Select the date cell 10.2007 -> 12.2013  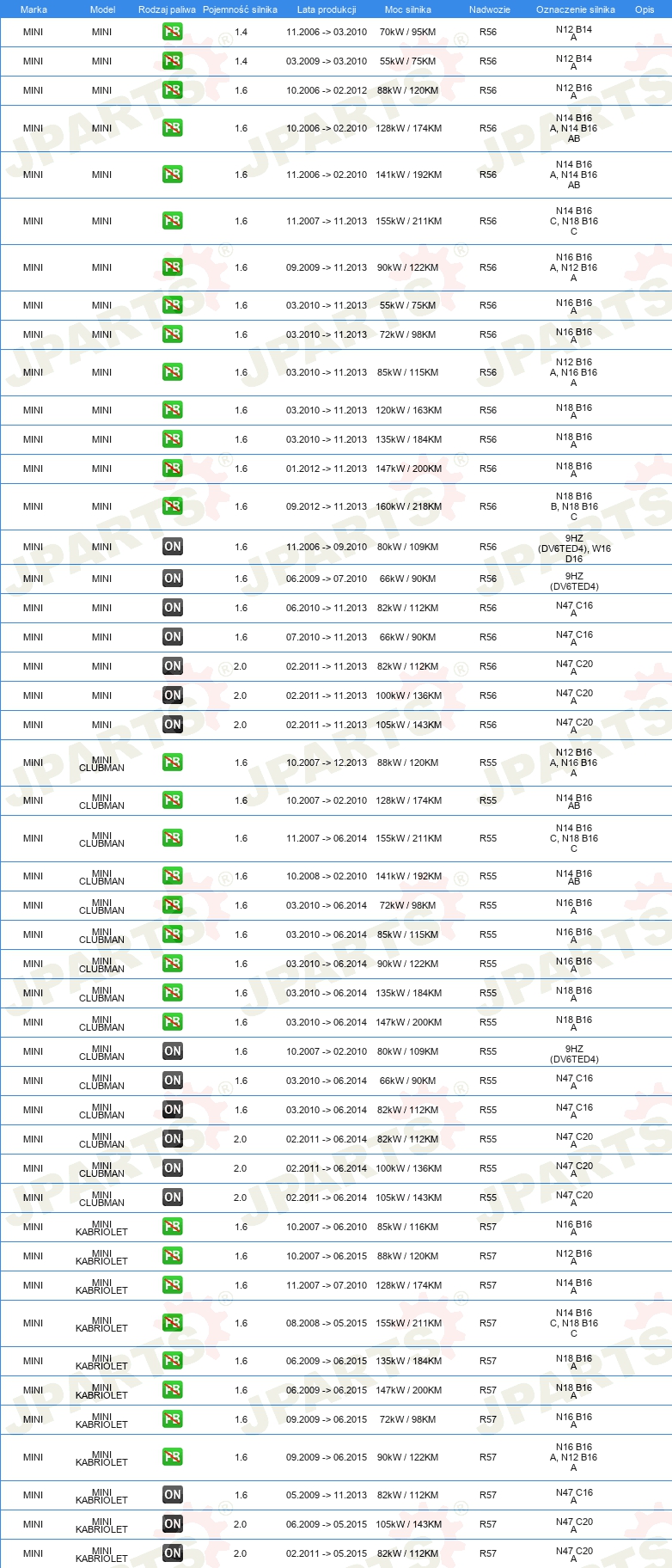(327, 763)
